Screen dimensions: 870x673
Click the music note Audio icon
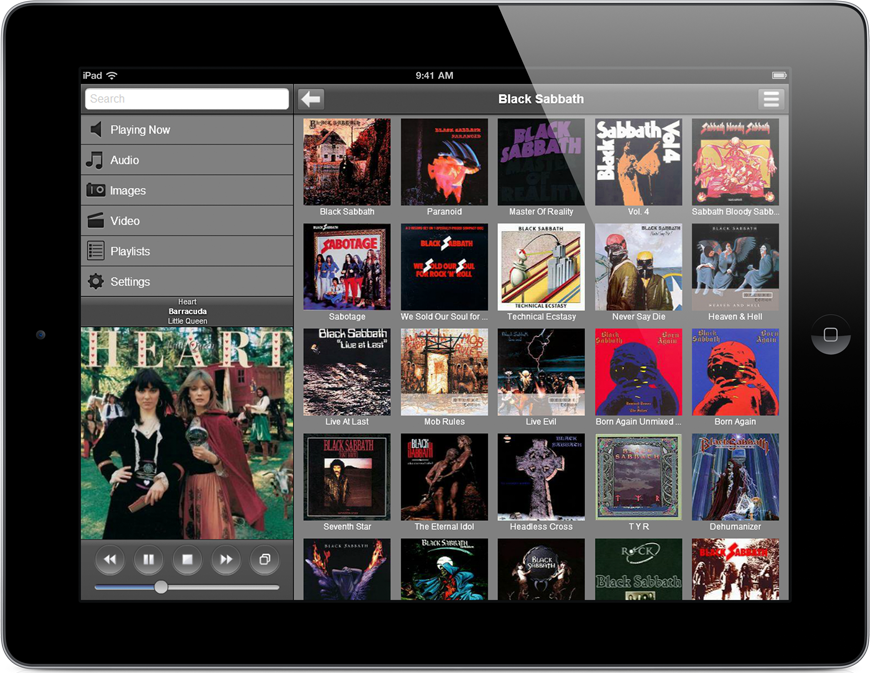[95, 160]
